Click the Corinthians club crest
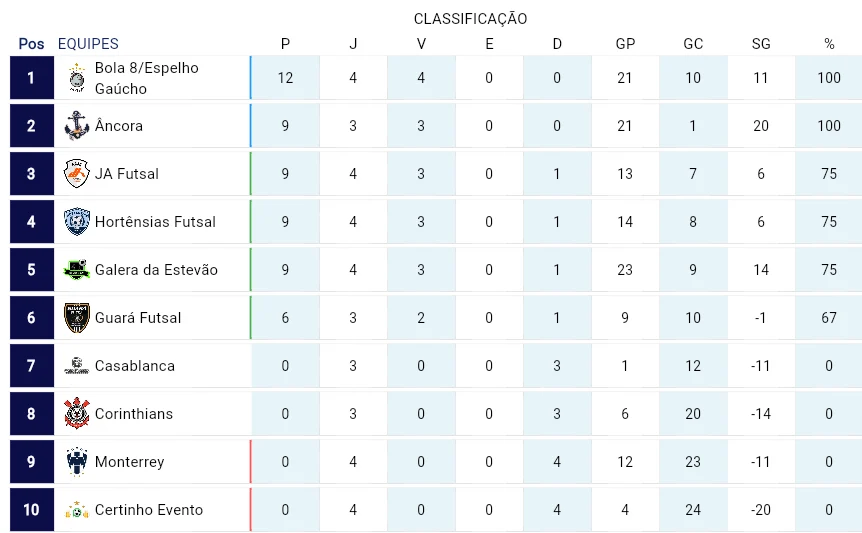 point(77,413)
